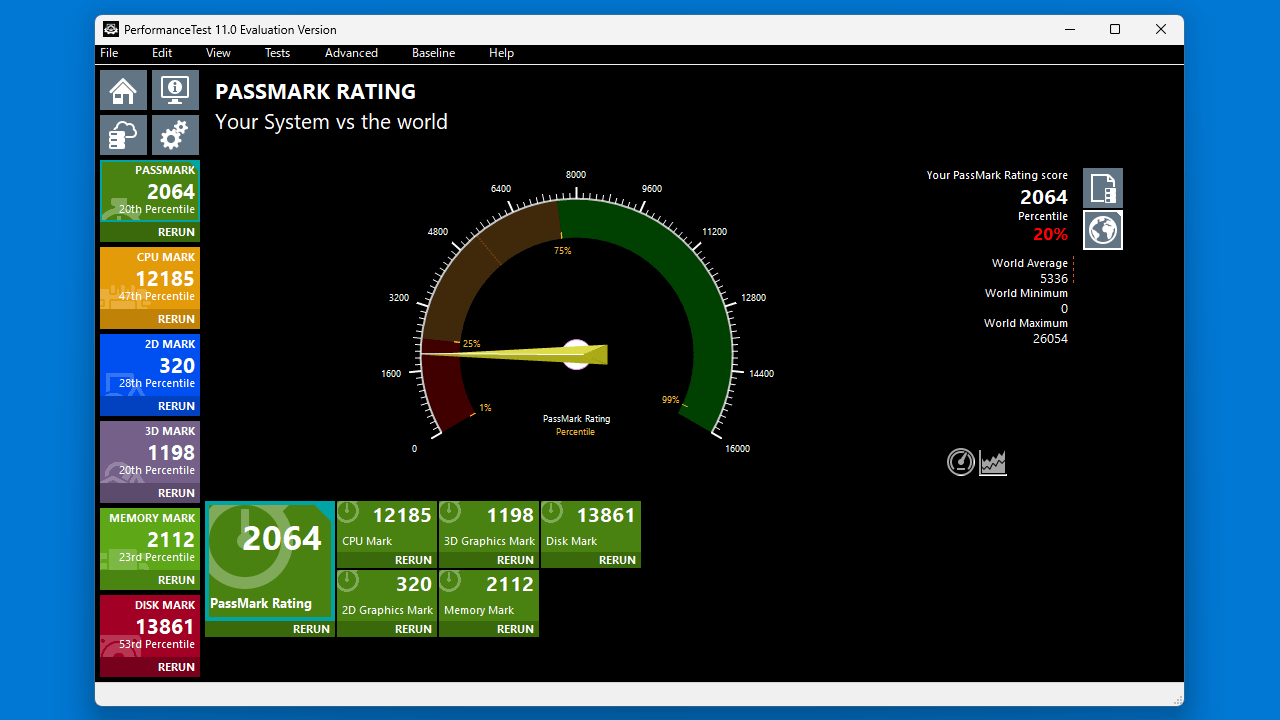The height and width of the screenshot is (720, 1280).
Task: Click the save results document icon
Action: pyautogui.click(x=1103, y=188)
